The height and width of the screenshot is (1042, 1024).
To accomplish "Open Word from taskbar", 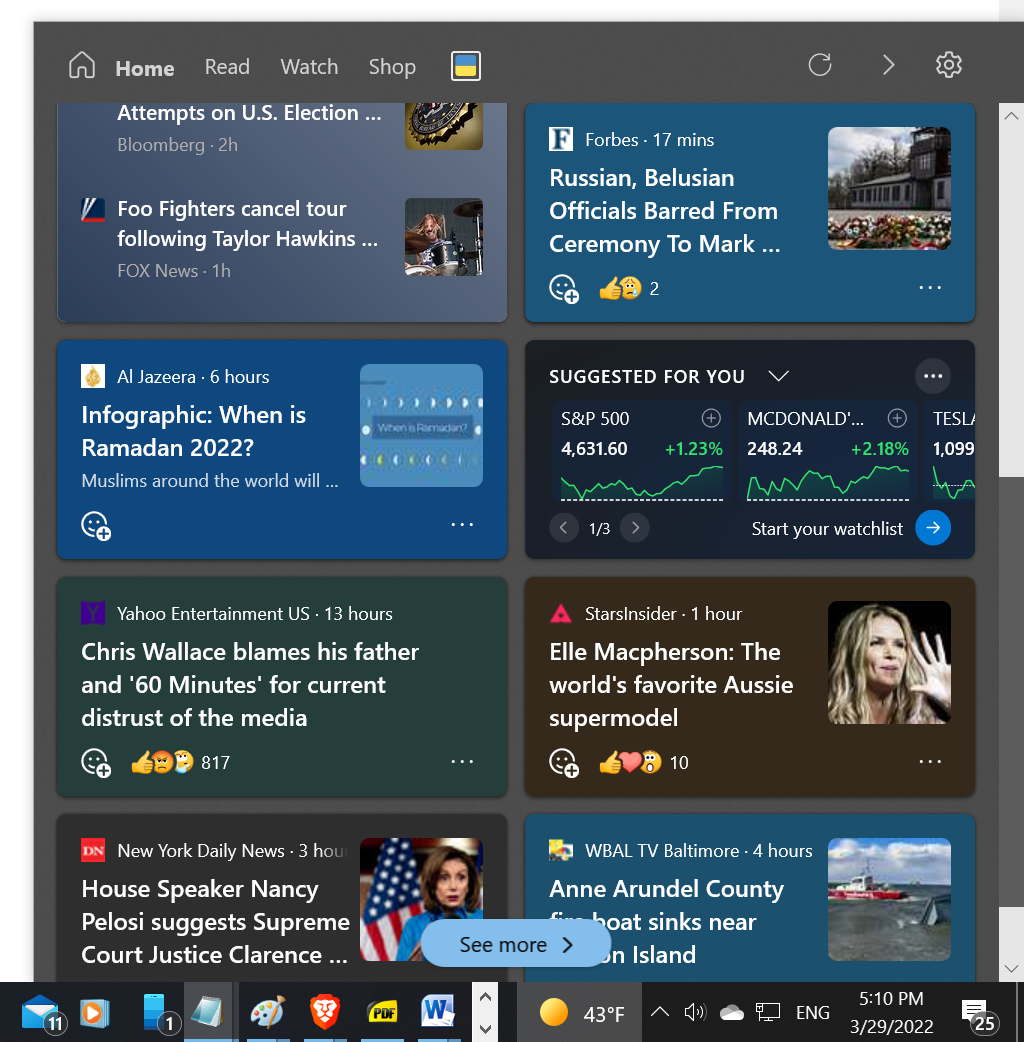I will (438, 1011).
